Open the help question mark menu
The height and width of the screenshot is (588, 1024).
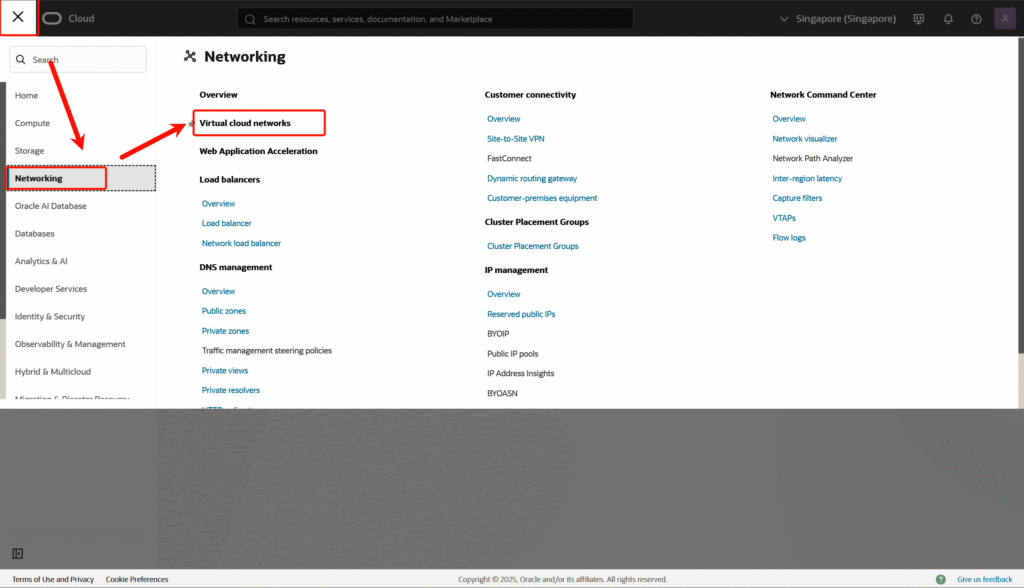[976, 18]
